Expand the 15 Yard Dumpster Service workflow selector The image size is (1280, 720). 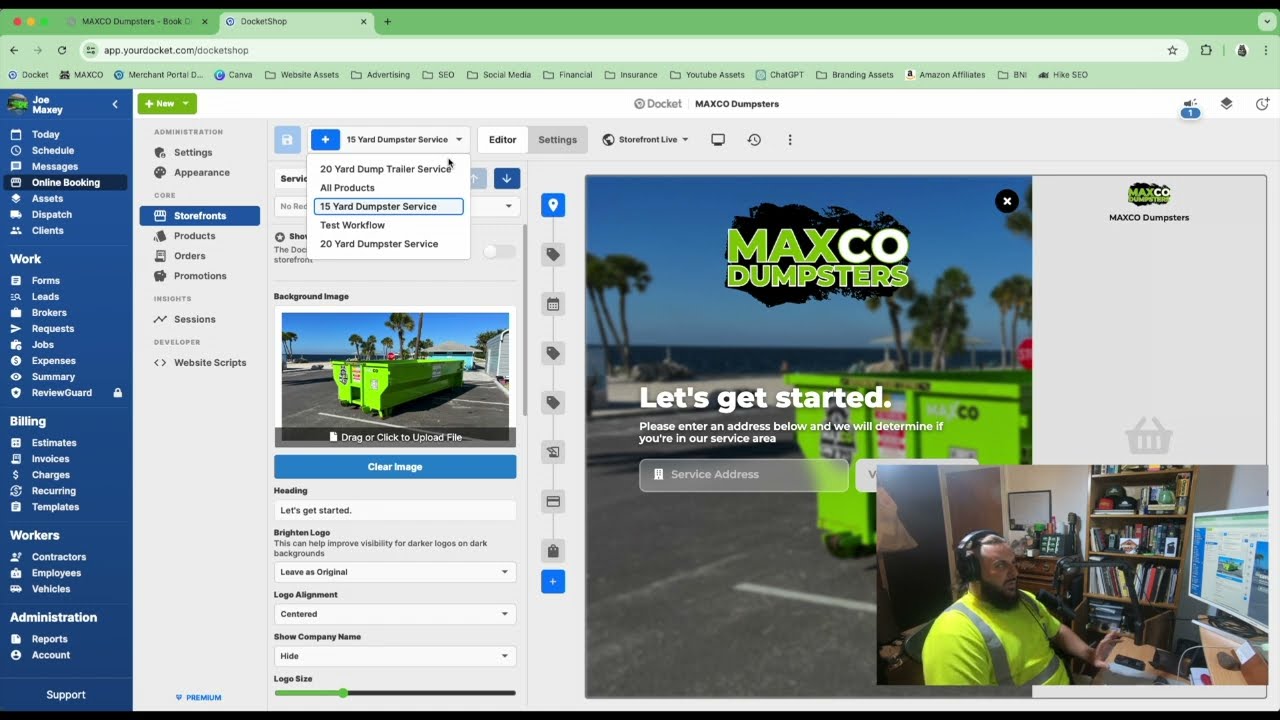point(404,140)
